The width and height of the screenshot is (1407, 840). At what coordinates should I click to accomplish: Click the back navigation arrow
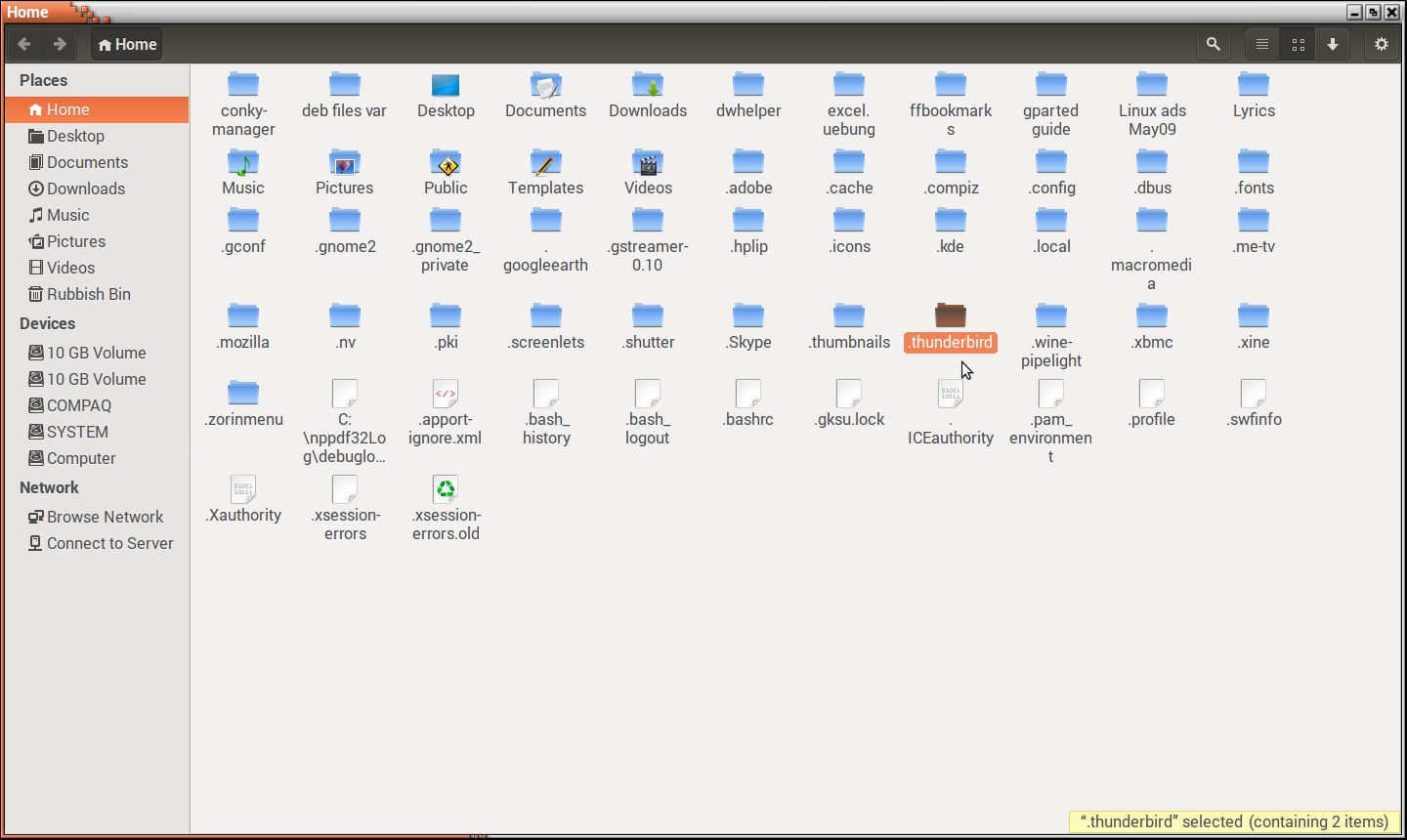click(x=24, y=44)
